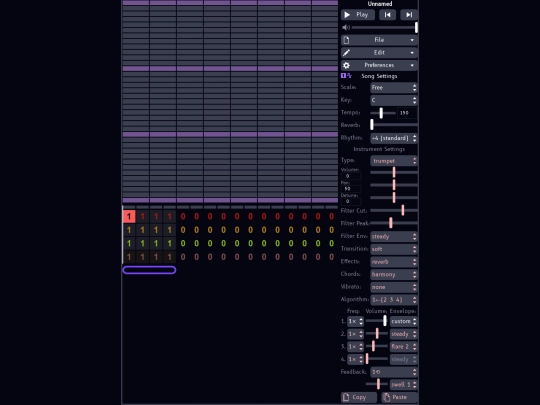The height and width of the screenshot is (405, 540).
Task: Open the Transition dropdown set to soft
Action: (394, 249)
